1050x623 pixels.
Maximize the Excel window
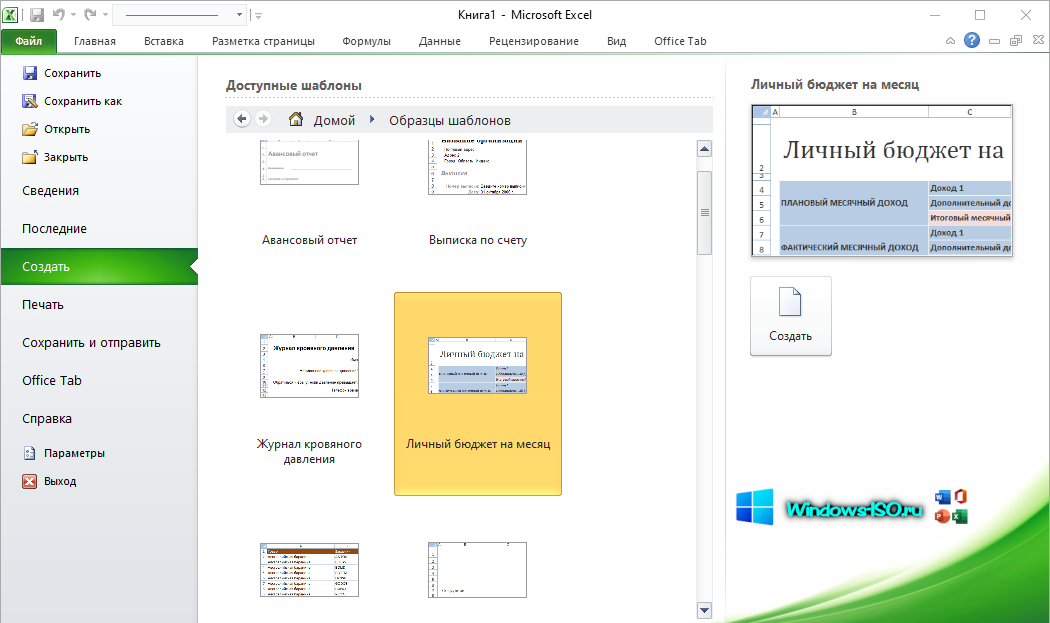tap(980, 15)
